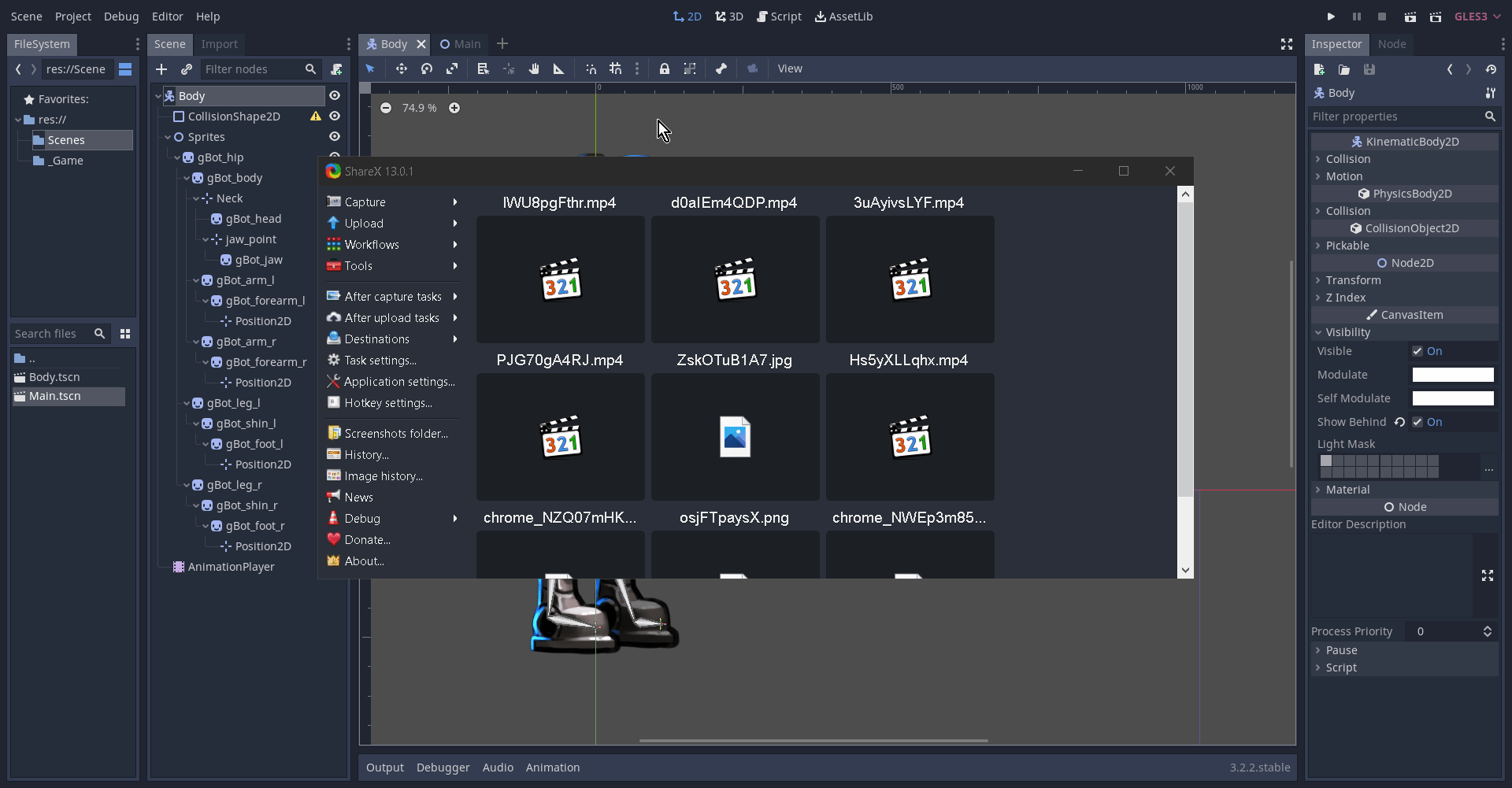
Task: Select the Pan Mode hand tool
Action: coord(534,69)
